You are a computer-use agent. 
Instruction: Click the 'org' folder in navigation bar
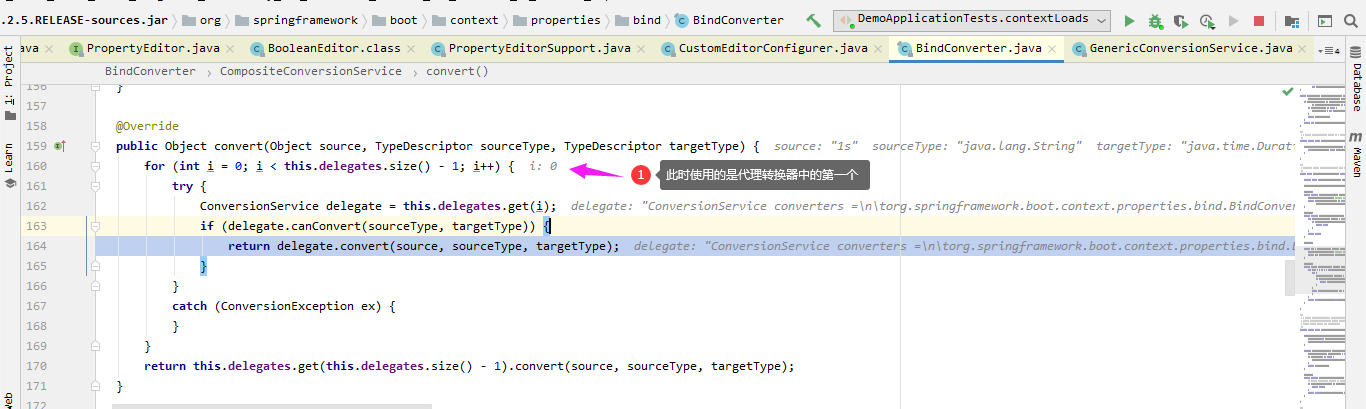tap(200, 20)
